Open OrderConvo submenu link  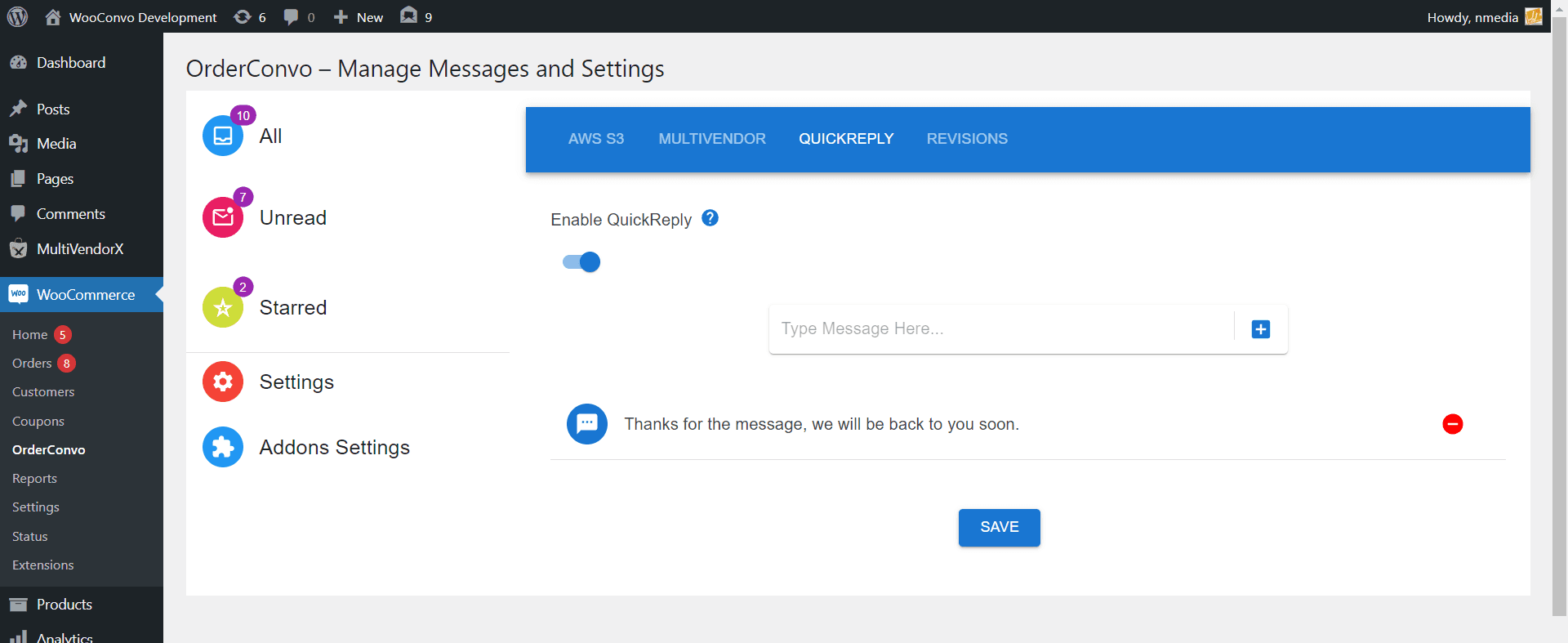pos(49,450)
